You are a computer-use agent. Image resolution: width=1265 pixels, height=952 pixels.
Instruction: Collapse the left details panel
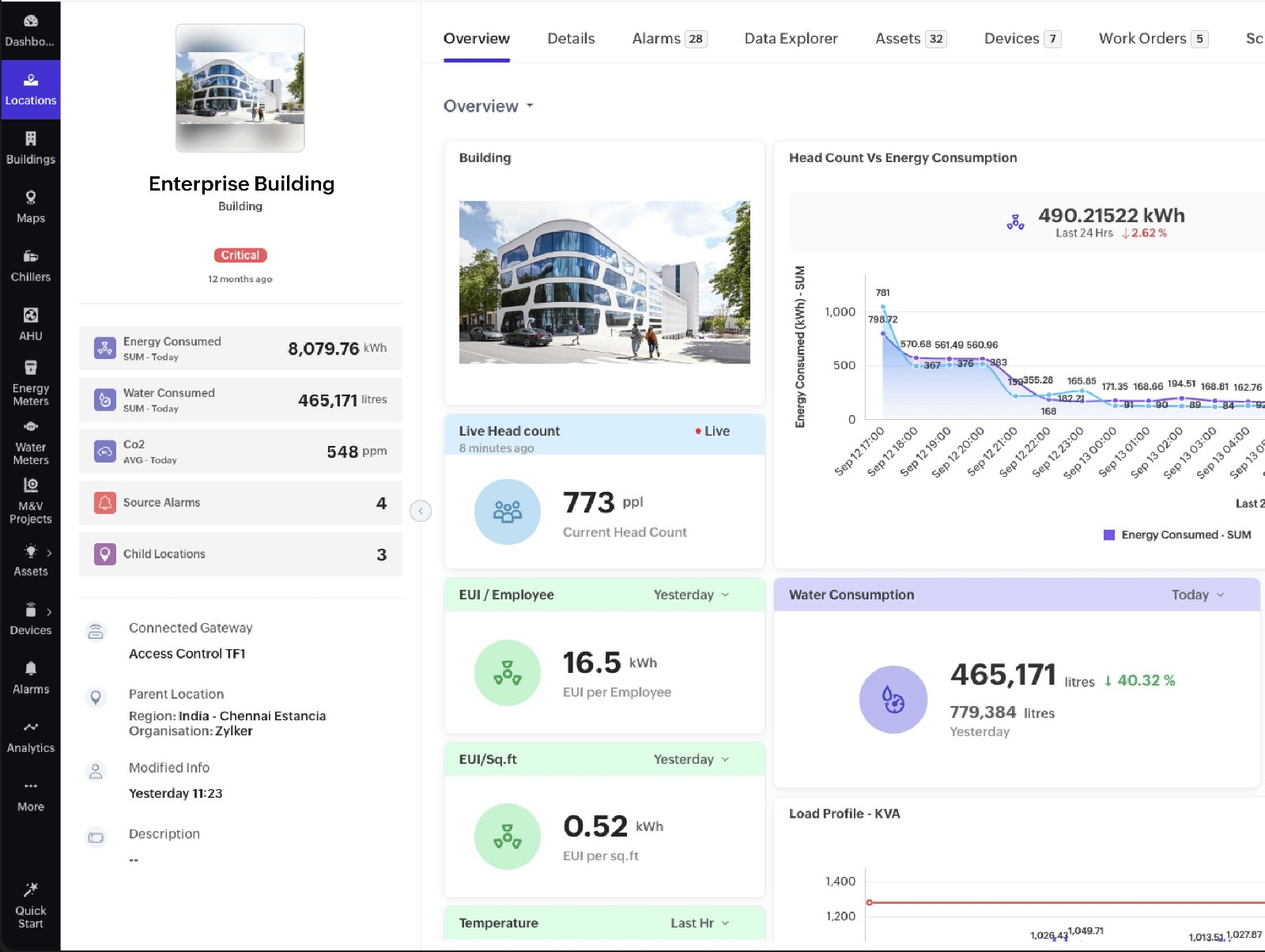point(421,512)
